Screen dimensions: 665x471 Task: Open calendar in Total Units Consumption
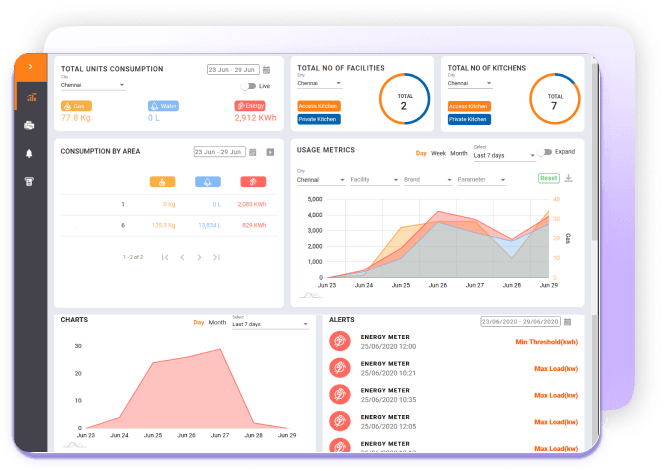[267, 70]
